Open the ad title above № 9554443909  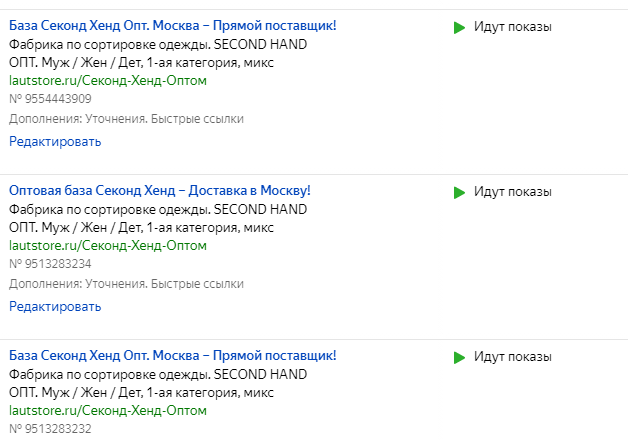(172, 25)
